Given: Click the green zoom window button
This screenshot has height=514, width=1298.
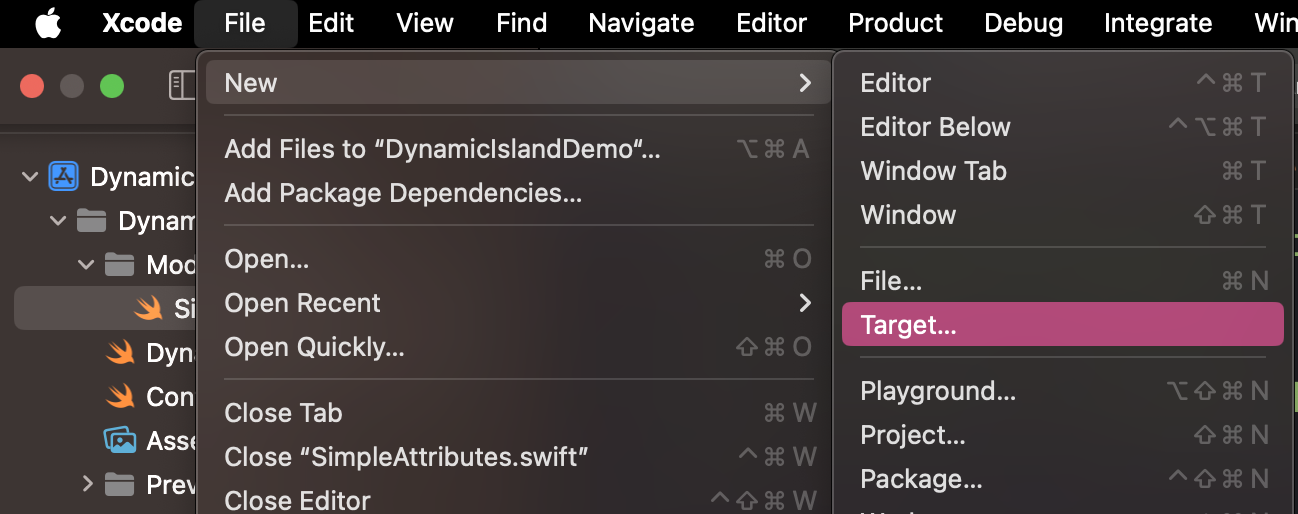Looking at the screenshot, I should coord(112,86).
